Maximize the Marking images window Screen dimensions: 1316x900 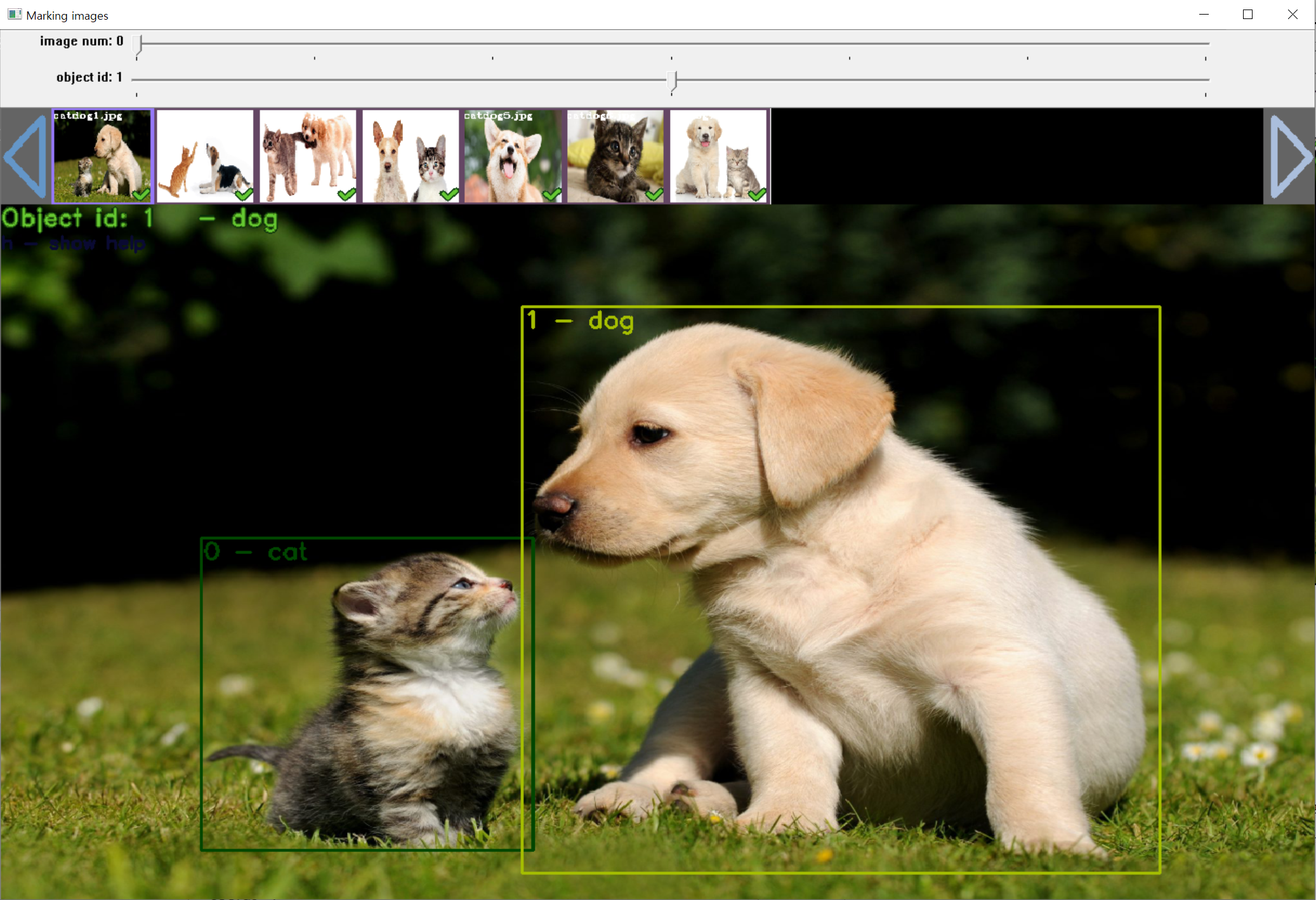click(x=1247, y=15)
